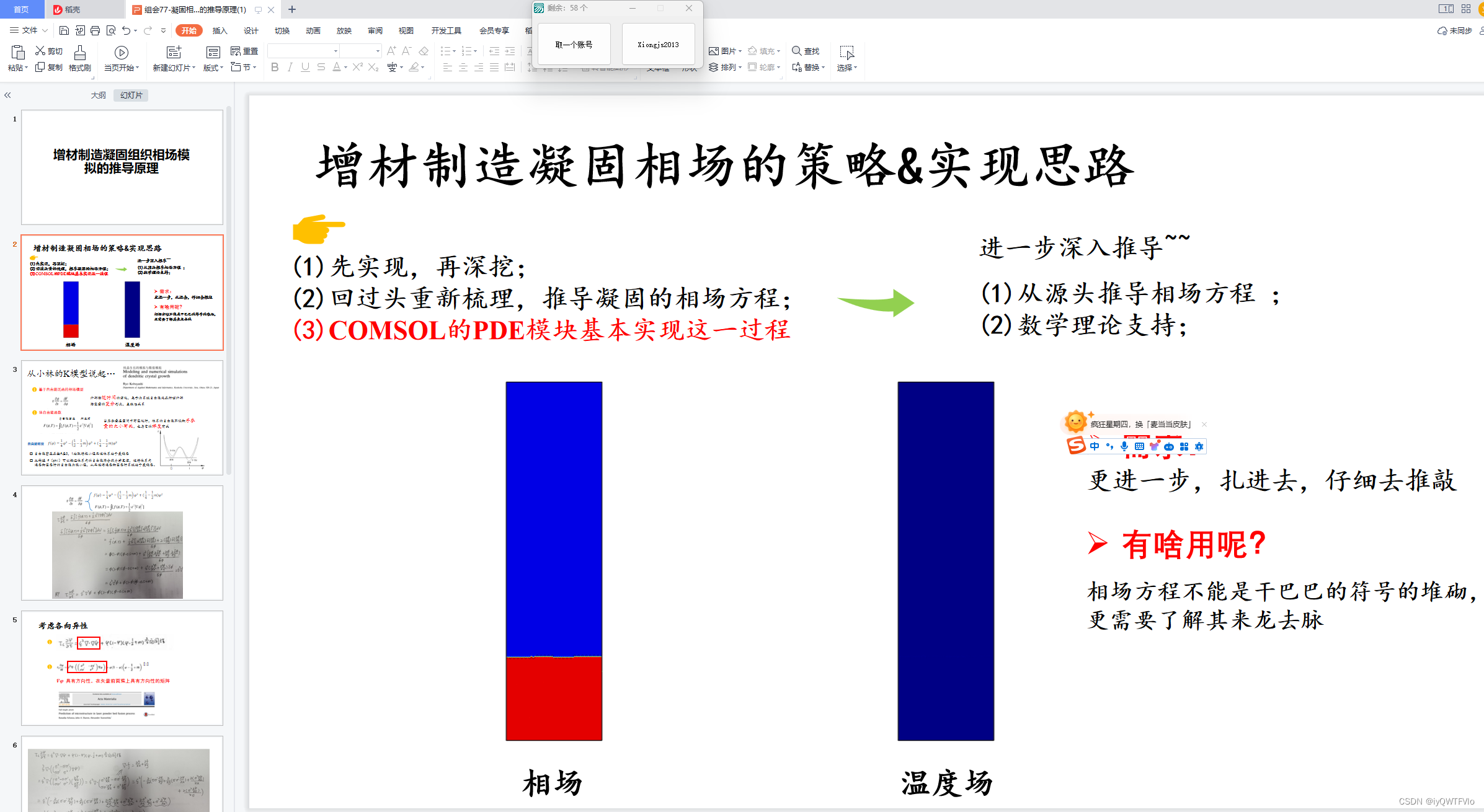
Task: Toggle Bold formatting
Action: pos(275,67)
